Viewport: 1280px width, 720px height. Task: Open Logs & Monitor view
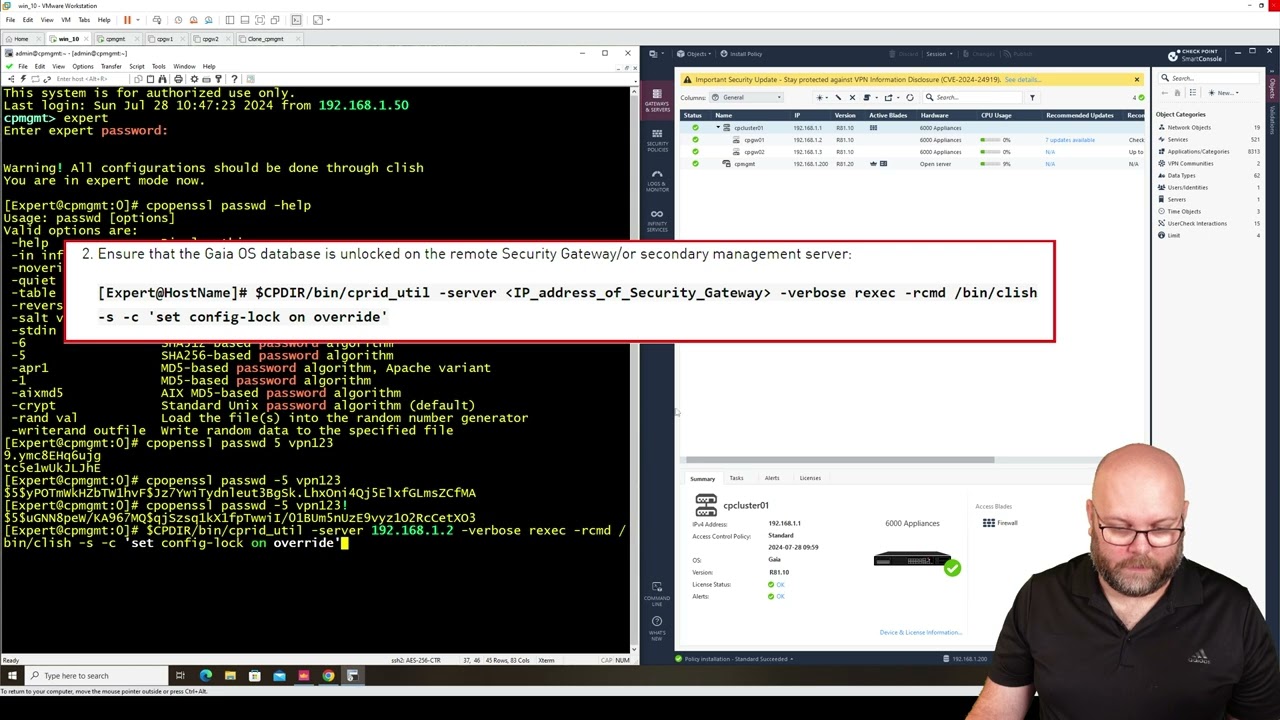(x=657, y=180)
